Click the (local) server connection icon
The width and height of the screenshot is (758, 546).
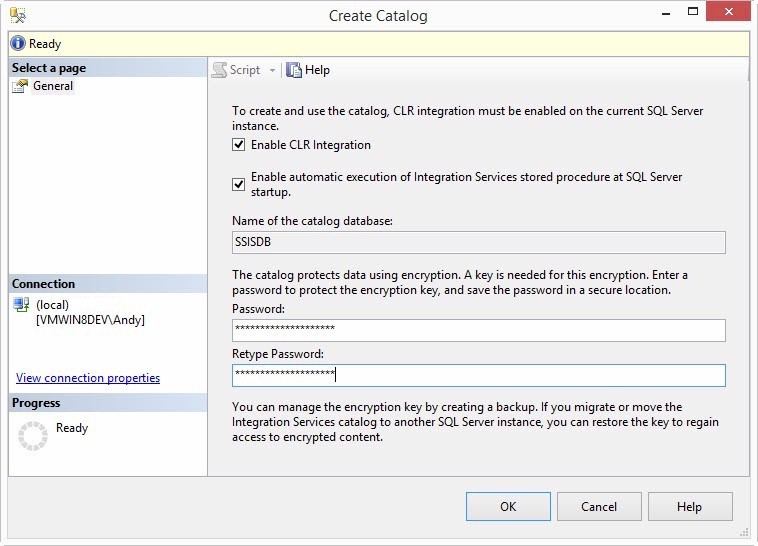(21, 304)
